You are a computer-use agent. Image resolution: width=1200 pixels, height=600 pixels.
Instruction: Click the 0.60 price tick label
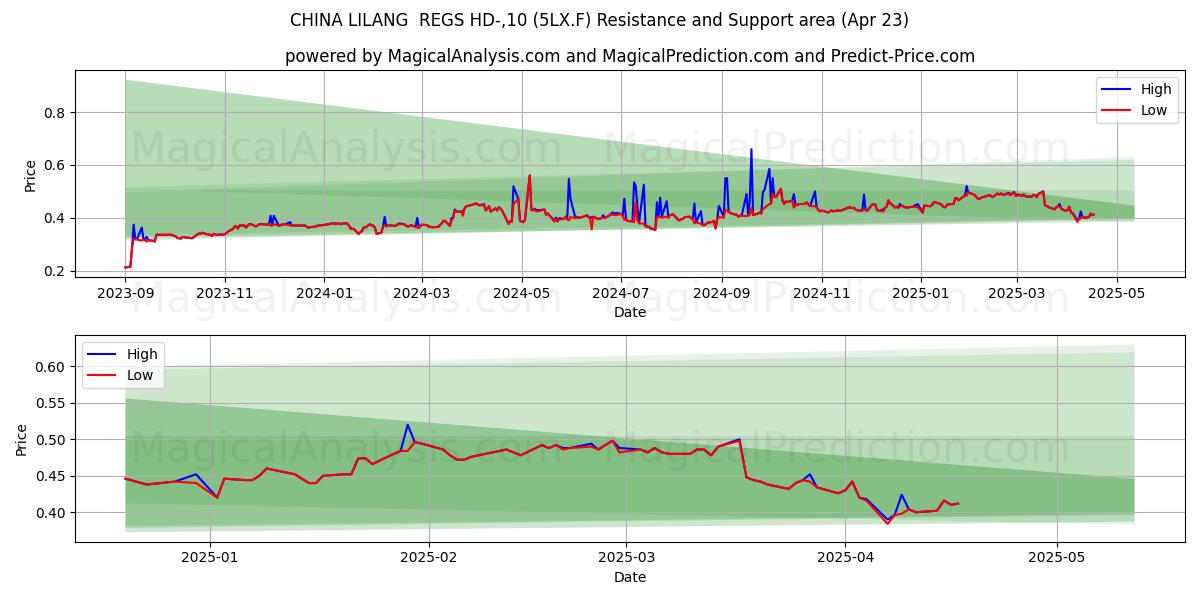[53, 367]
